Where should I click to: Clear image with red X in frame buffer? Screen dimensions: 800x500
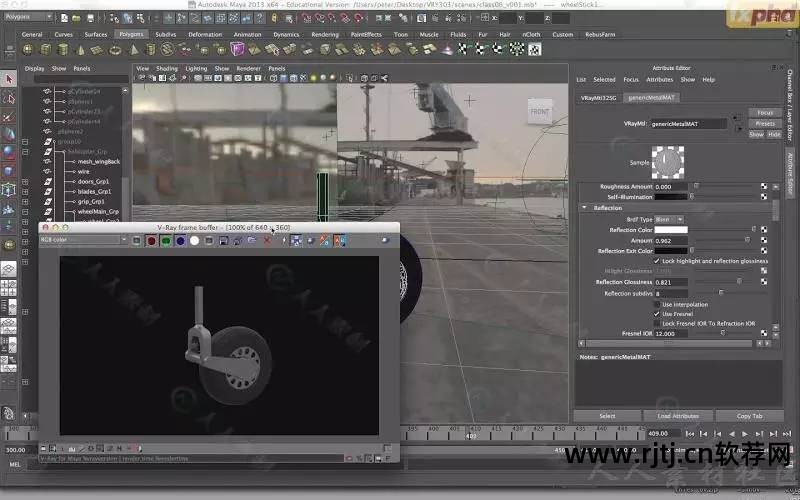267,241
